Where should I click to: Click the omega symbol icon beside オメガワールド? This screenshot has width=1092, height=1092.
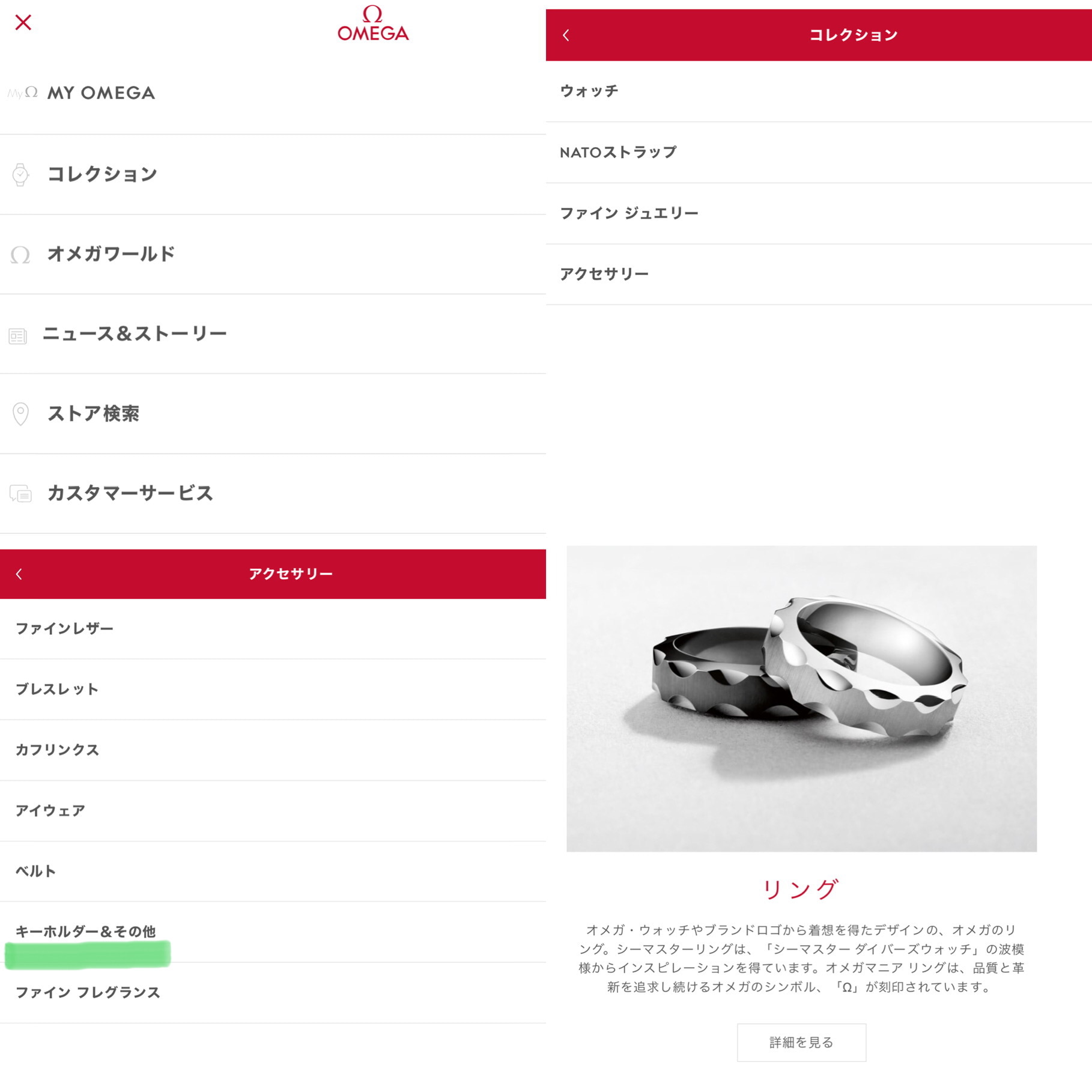[x=20, y=255]
